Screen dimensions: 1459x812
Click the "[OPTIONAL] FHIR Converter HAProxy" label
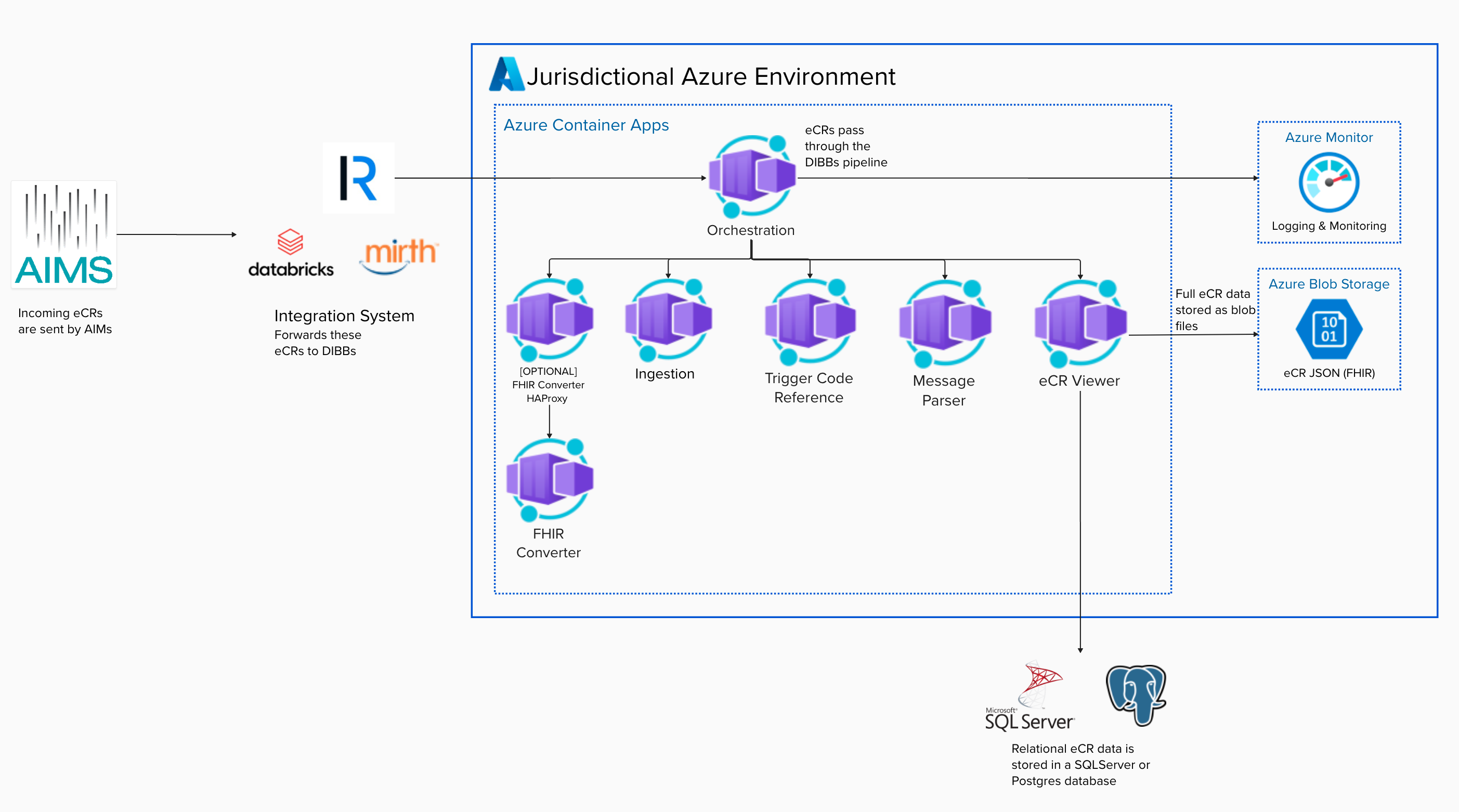(x=548, y=385)
